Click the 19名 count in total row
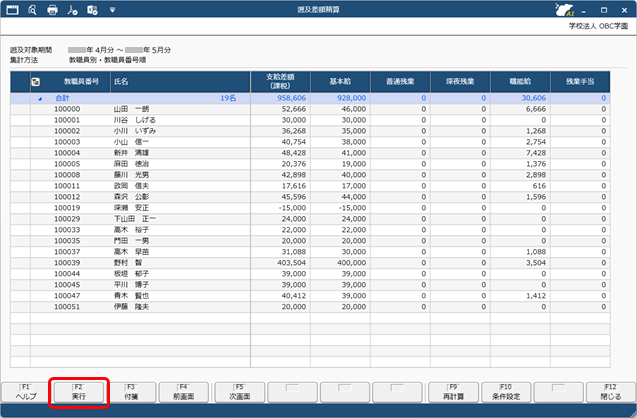637x418 pixels. click(x=228, y=98)
